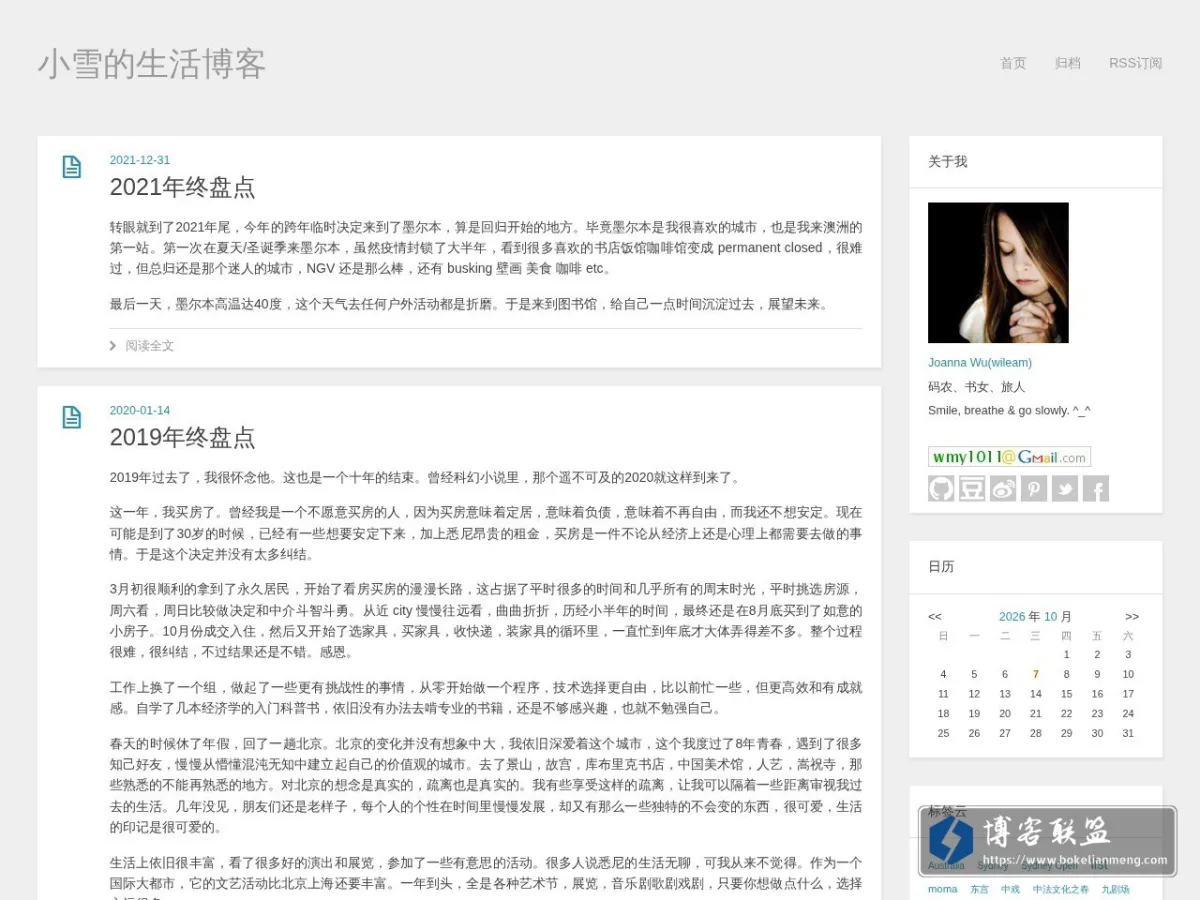Click the Joanna Wu(wileam) profile link
1200x900 pixels.
coord(980,363)
